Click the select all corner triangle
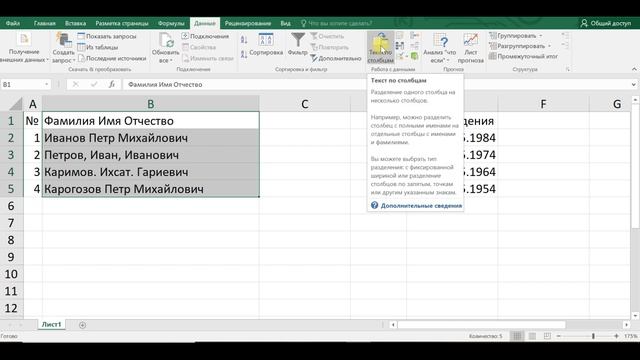Image resolution: width=640 pixels, height=360 pixels. click(15, 104)
